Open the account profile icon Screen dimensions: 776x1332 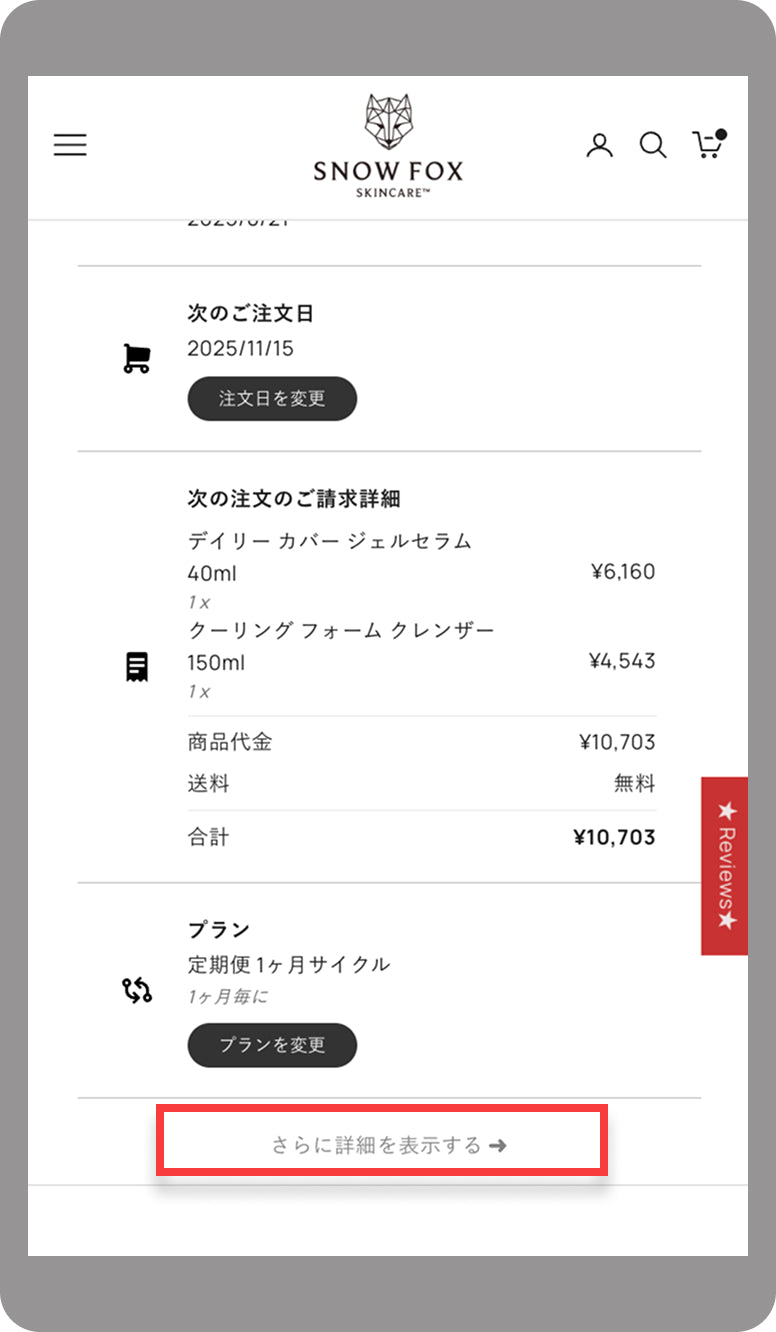pos(599,146)
